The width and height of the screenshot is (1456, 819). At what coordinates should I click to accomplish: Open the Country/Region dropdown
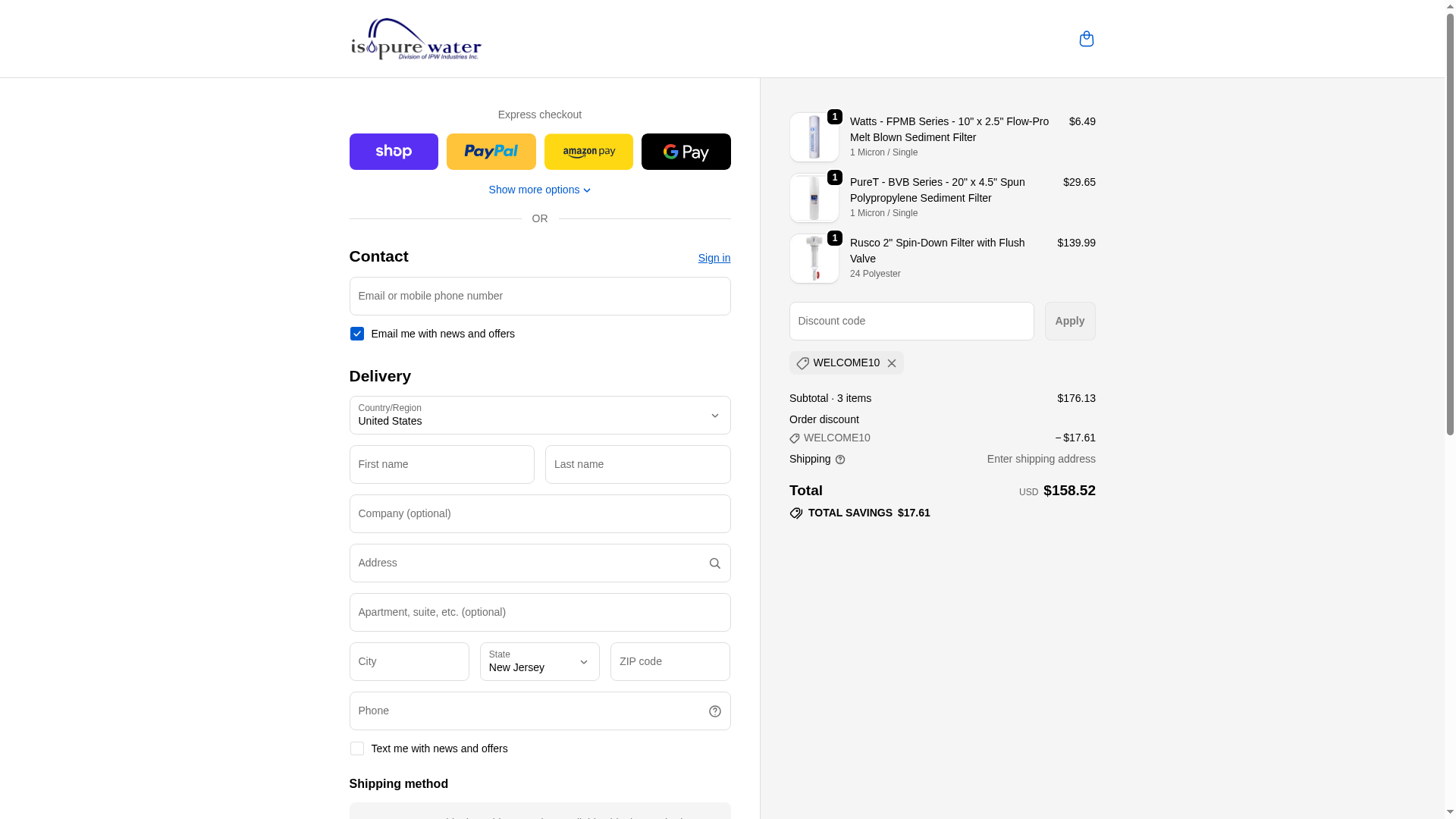[540, 415]
